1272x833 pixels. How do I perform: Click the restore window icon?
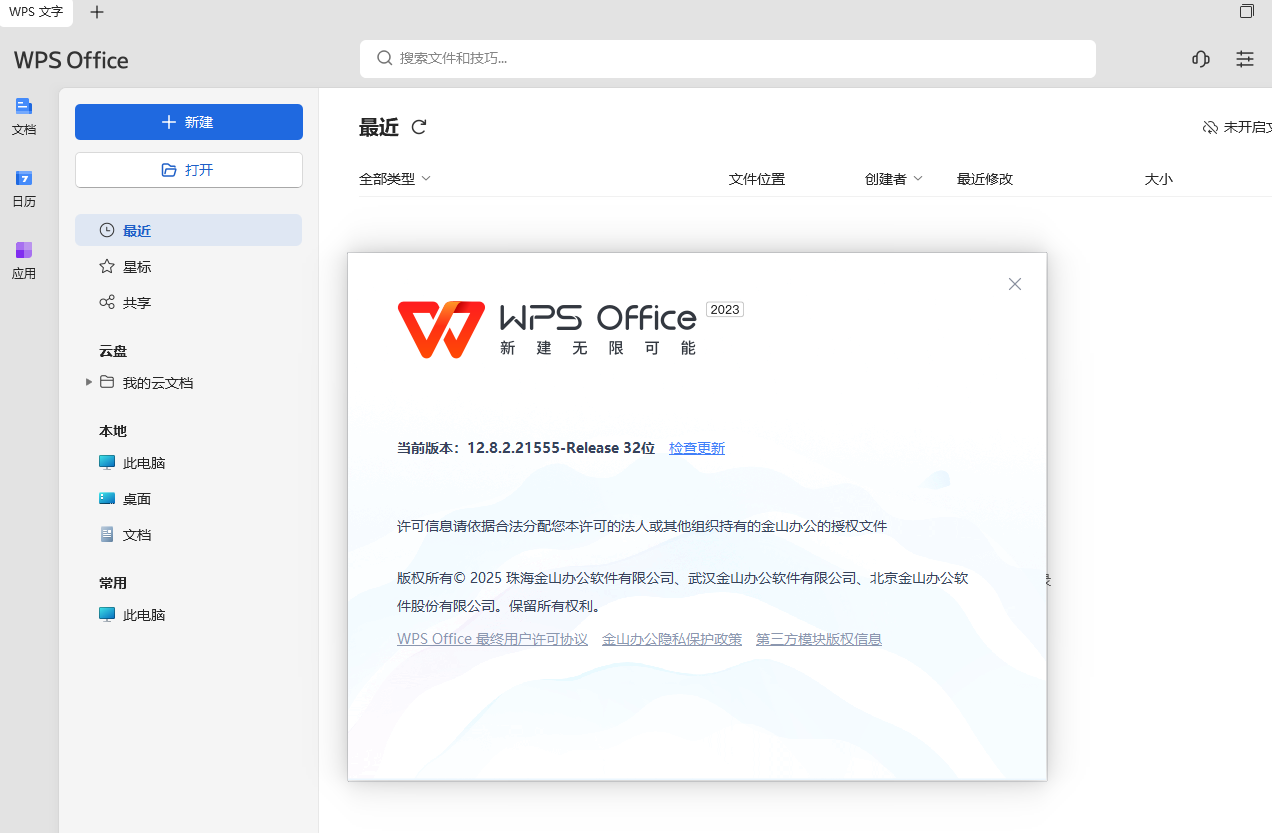pyautogui.click(x=1247, y=11)
